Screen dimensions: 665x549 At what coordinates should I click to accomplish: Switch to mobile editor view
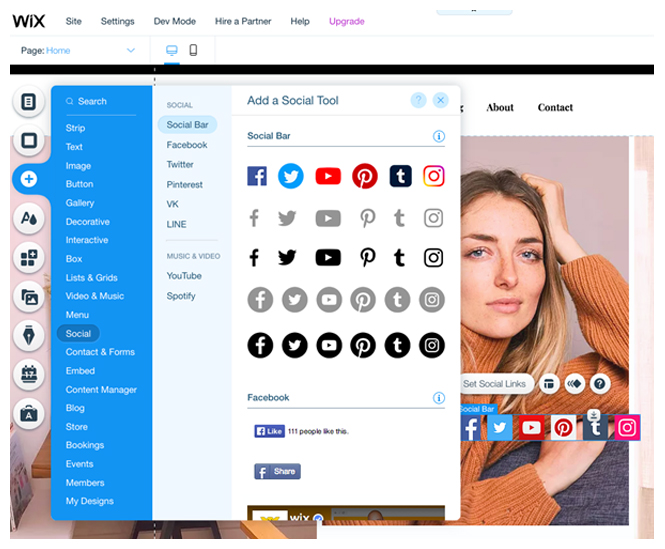pyautogui.click(x=193, y=50)
